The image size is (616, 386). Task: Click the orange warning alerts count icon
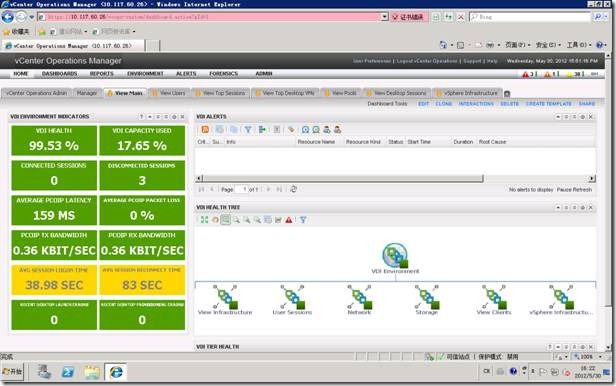[547, 74]
